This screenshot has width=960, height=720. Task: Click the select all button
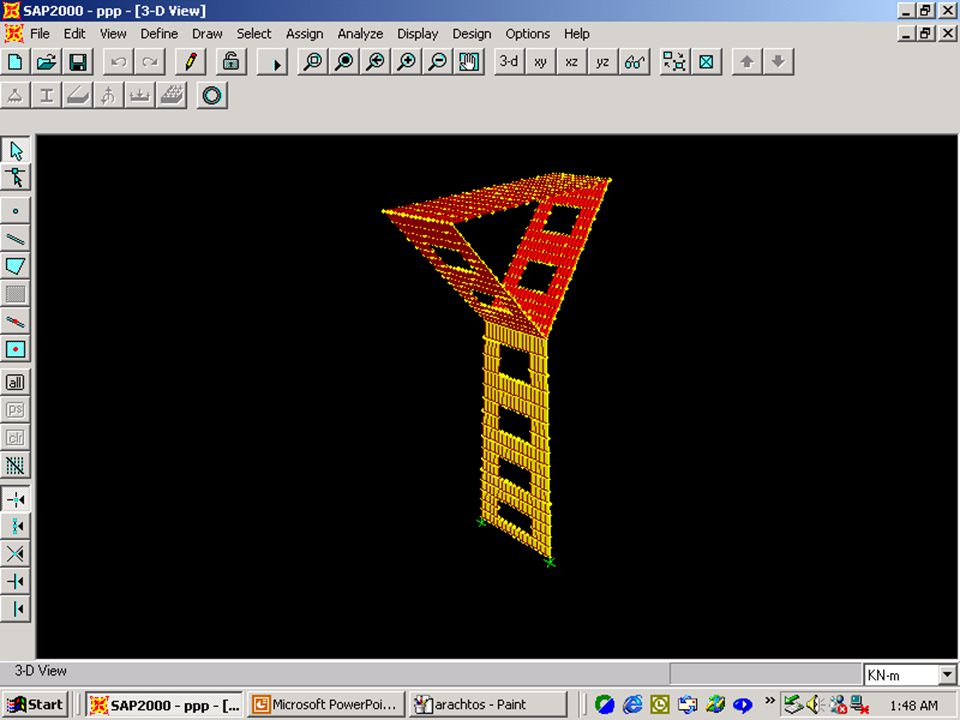pos(15,383)
